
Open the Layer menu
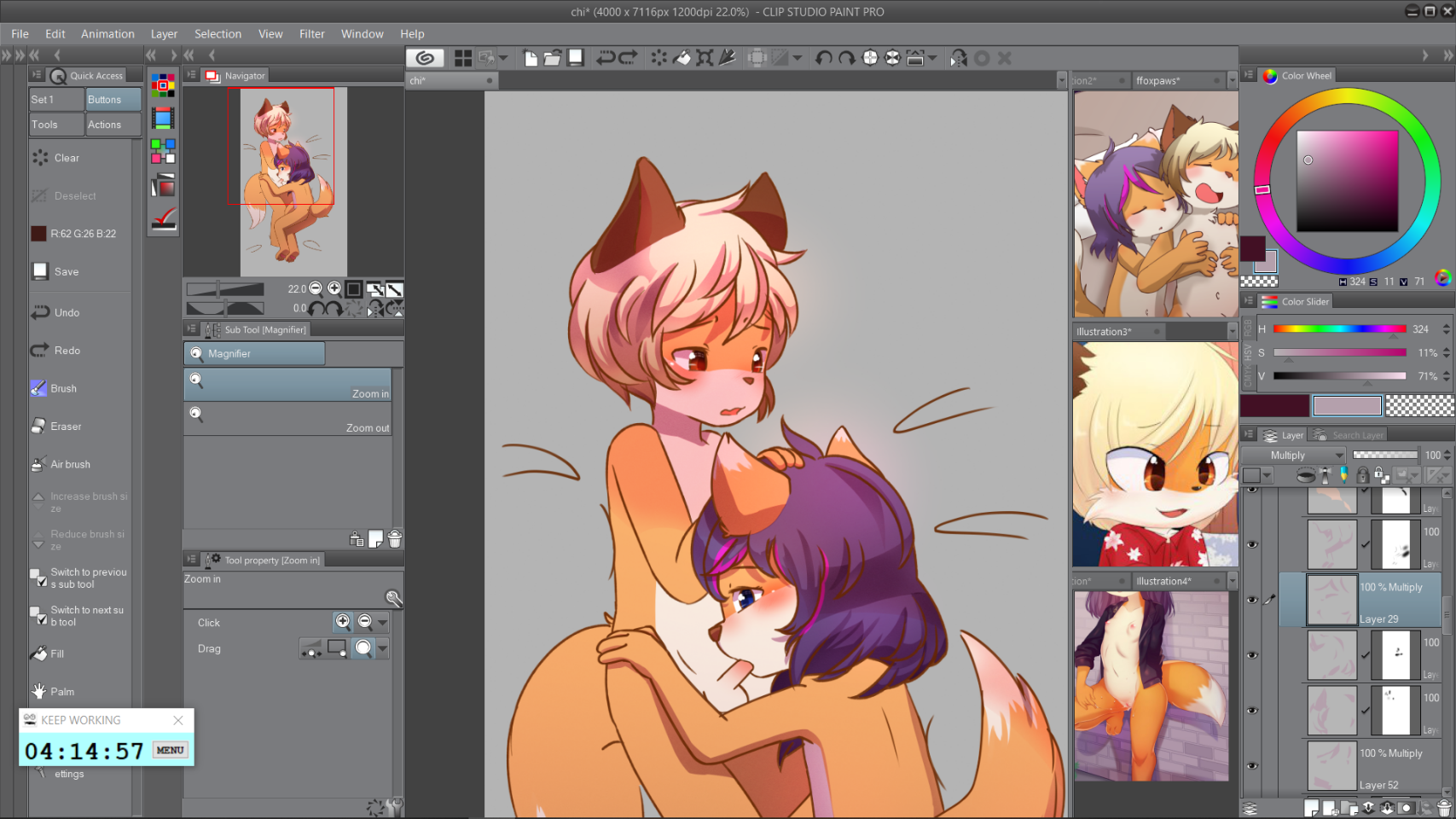(x=164, y=33)
